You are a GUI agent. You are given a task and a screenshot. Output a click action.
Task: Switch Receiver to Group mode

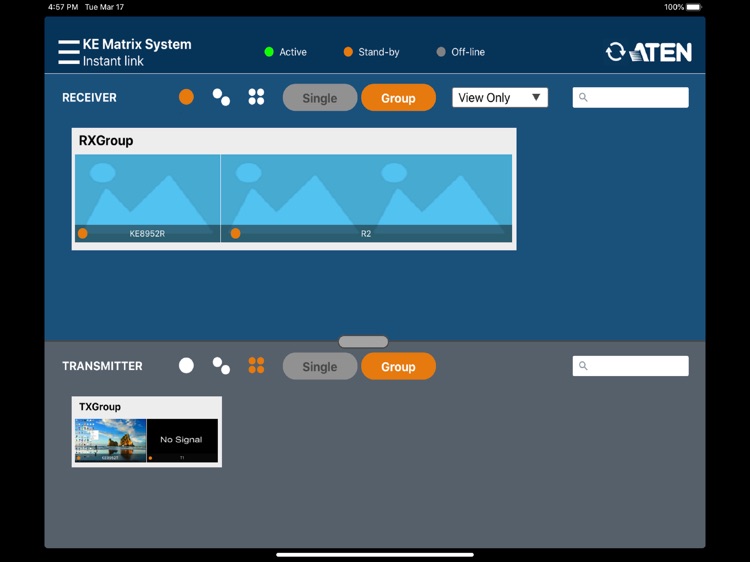pos(398,98)
